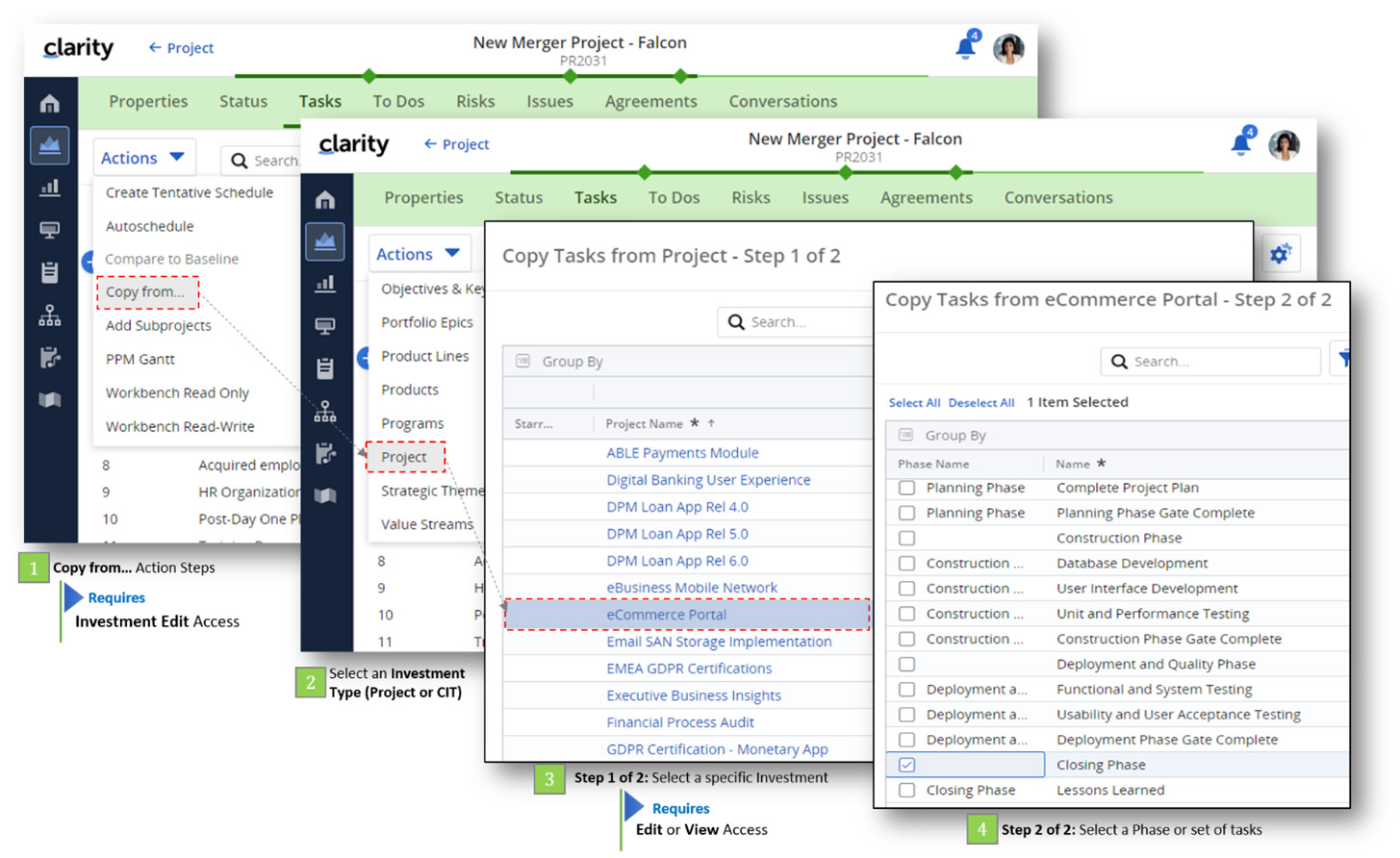Image resolution: width=1400 pixels, height=858 pixels.
Task: Click the filter icon in Step 2 dialog
Action: click(x=1342, y=360)
